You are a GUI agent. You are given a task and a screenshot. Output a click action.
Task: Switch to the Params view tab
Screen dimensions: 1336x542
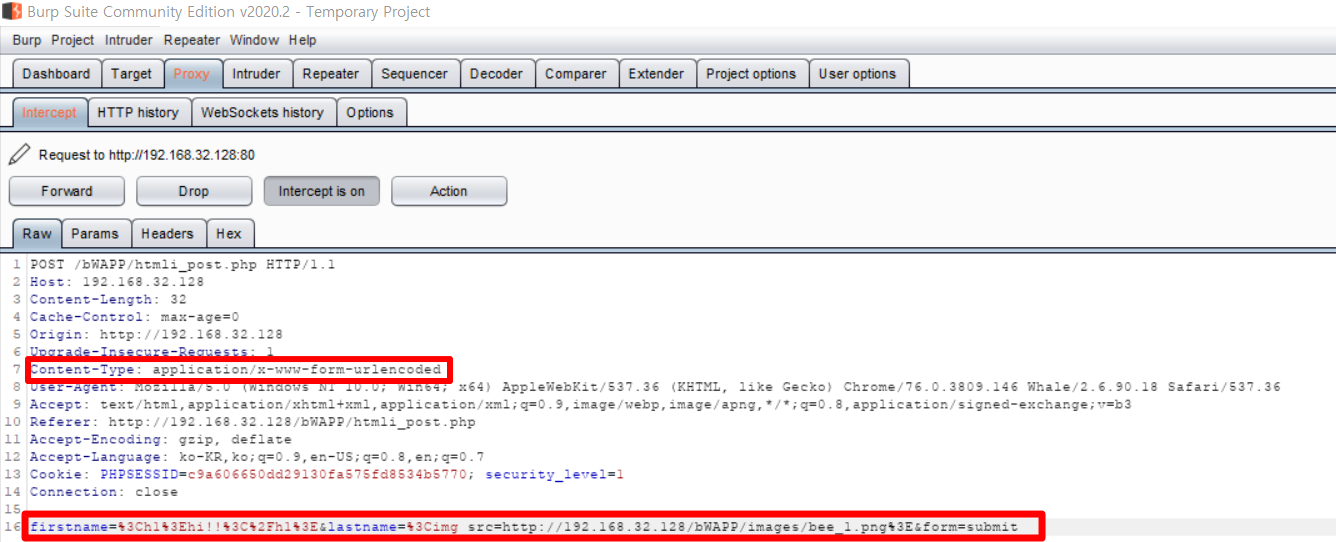coord(95,234)
